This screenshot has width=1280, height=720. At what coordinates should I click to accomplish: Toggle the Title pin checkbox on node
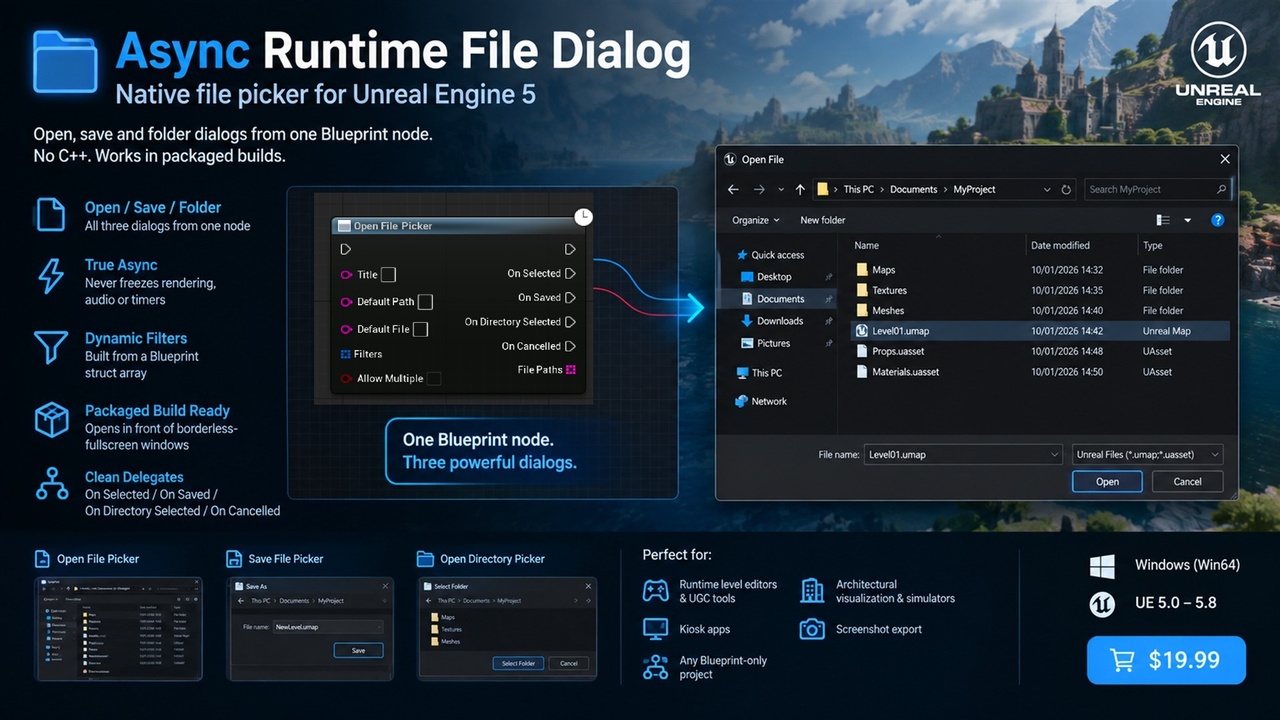point(388,274)
